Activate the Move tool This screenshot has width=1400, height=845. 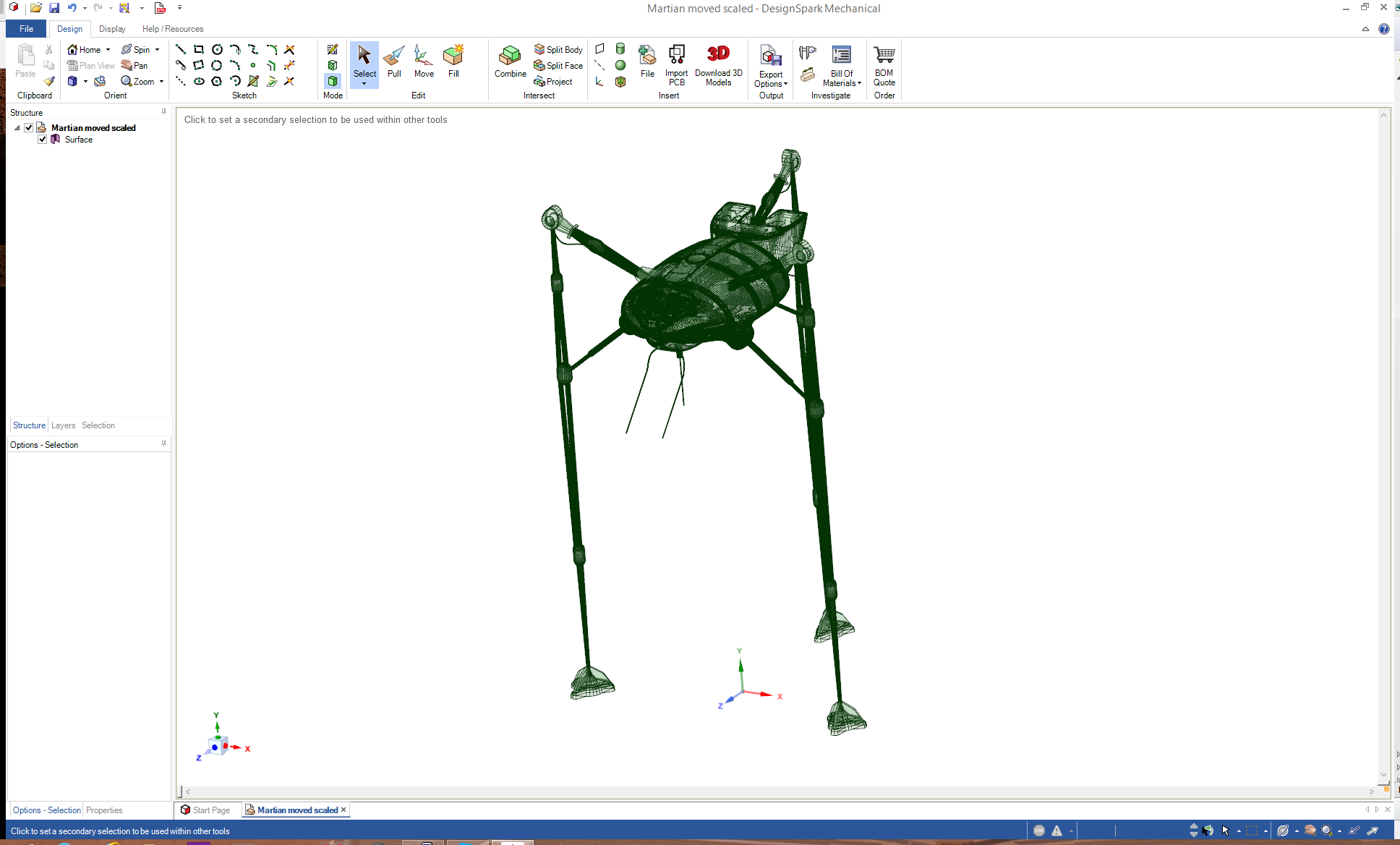pyautogui.click(x=424, y=61)
